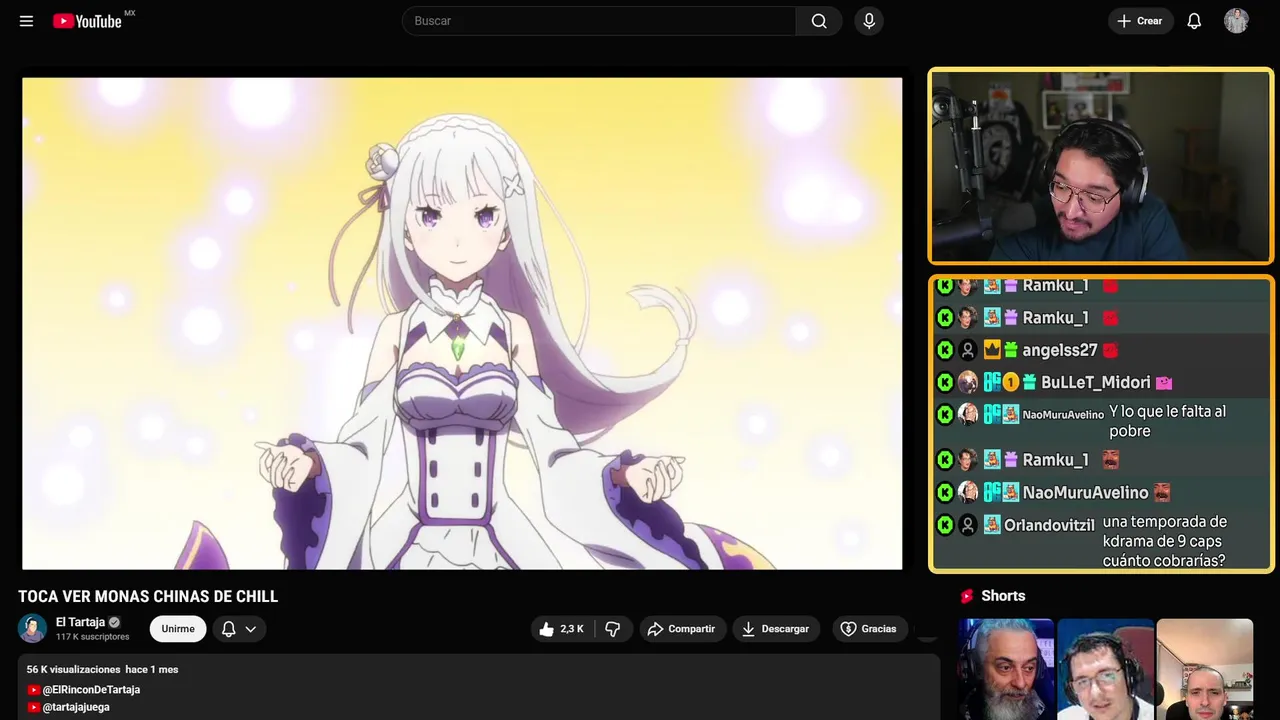
Task: Open El Tartaja channel name link
Action: (x=80, y=622)
